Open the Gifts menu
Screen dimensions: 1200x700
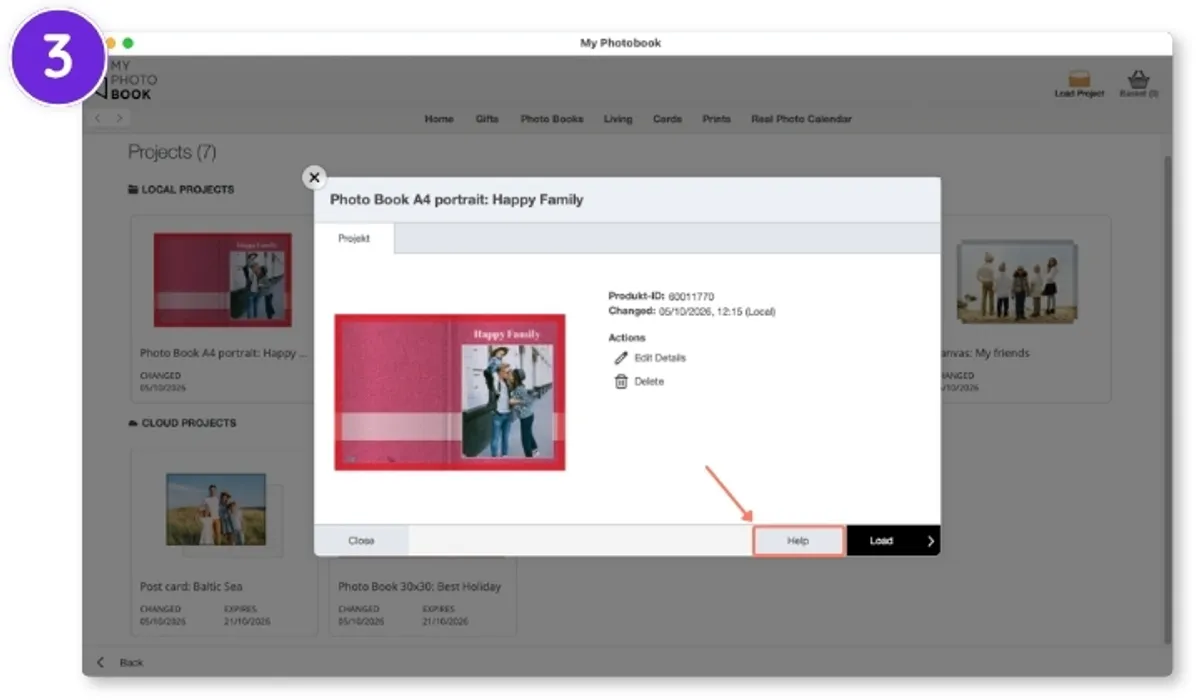coord(487,119)
